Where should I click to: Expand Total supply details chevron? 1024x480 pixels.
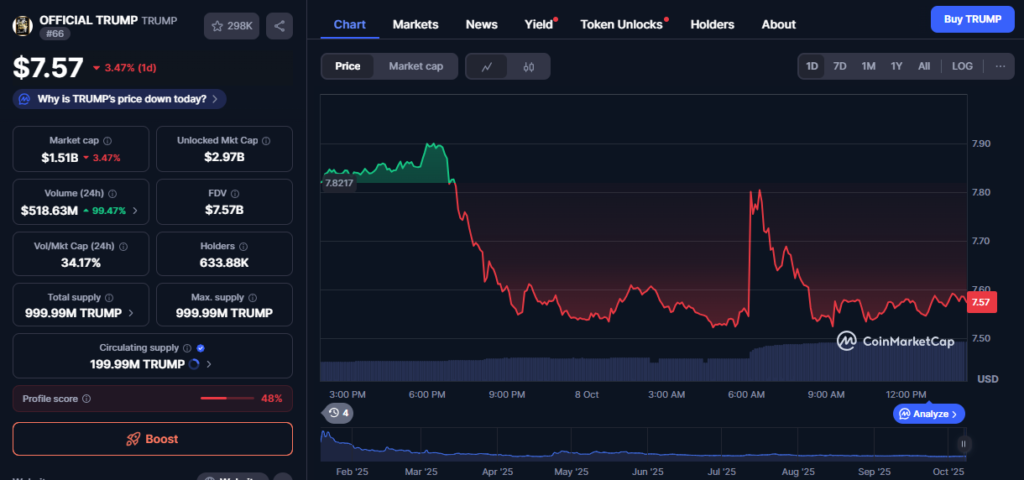pos(131,313)
